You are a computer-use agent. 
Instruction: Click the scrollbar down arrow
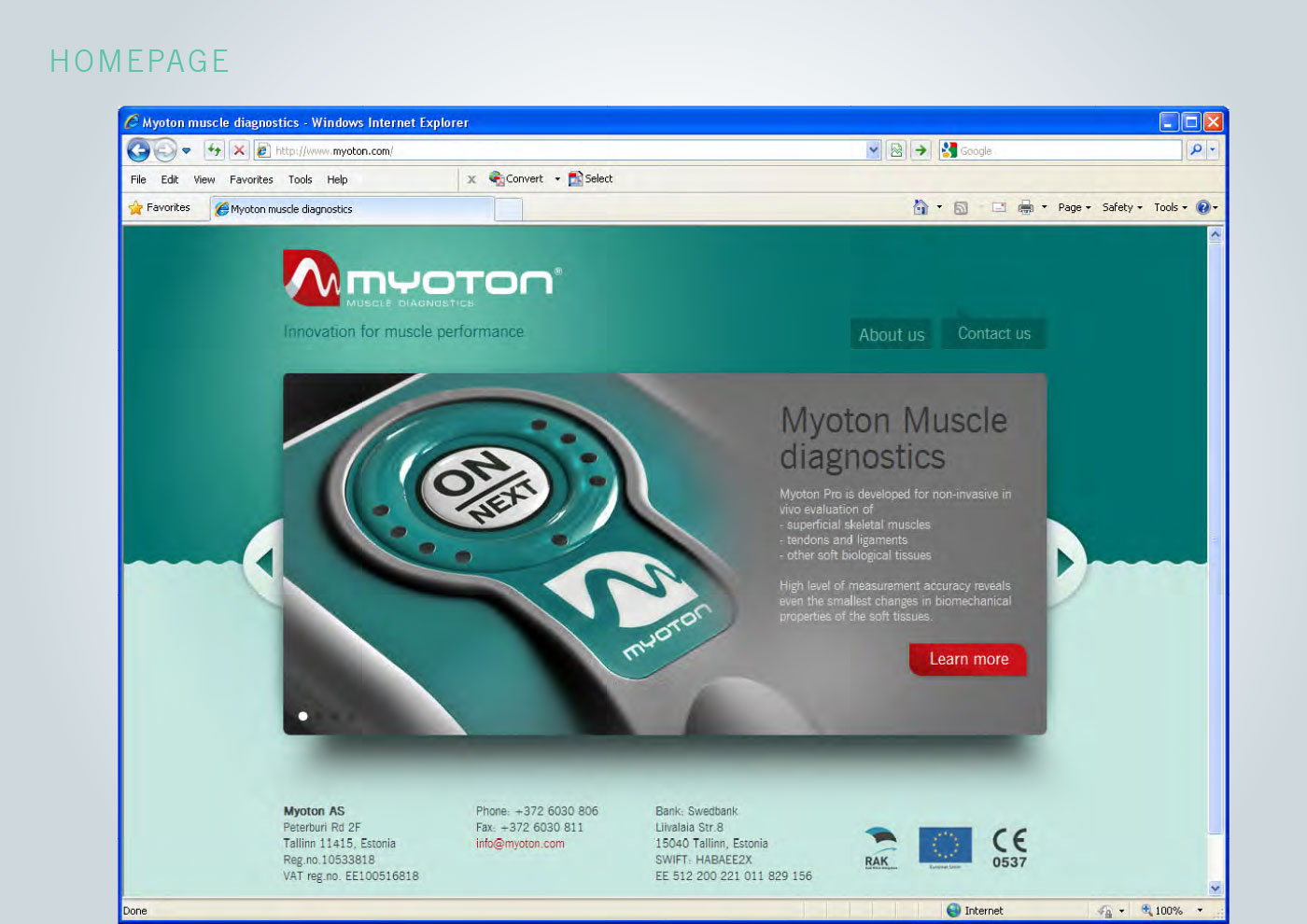tap(1216, 889)
